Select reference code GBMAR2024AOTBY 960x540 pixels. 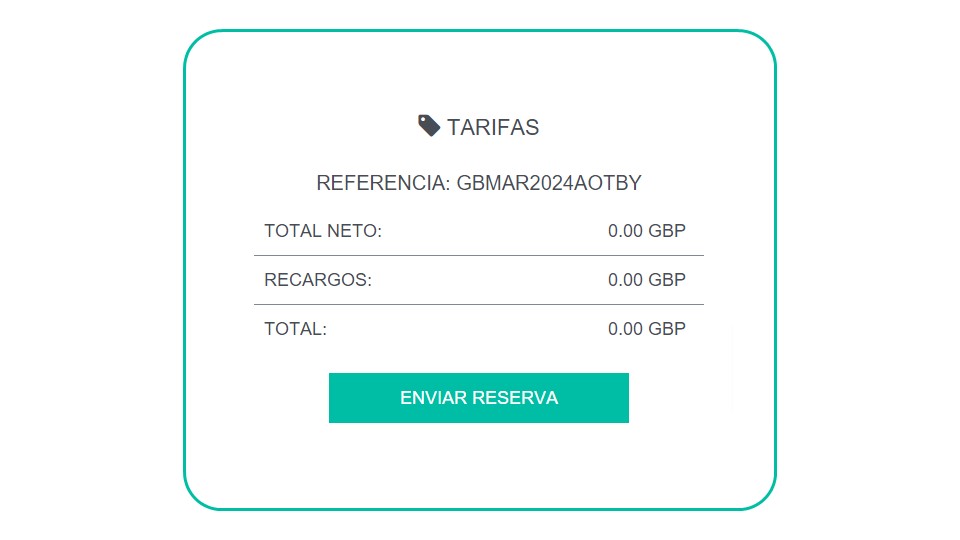tap(549, 183)
